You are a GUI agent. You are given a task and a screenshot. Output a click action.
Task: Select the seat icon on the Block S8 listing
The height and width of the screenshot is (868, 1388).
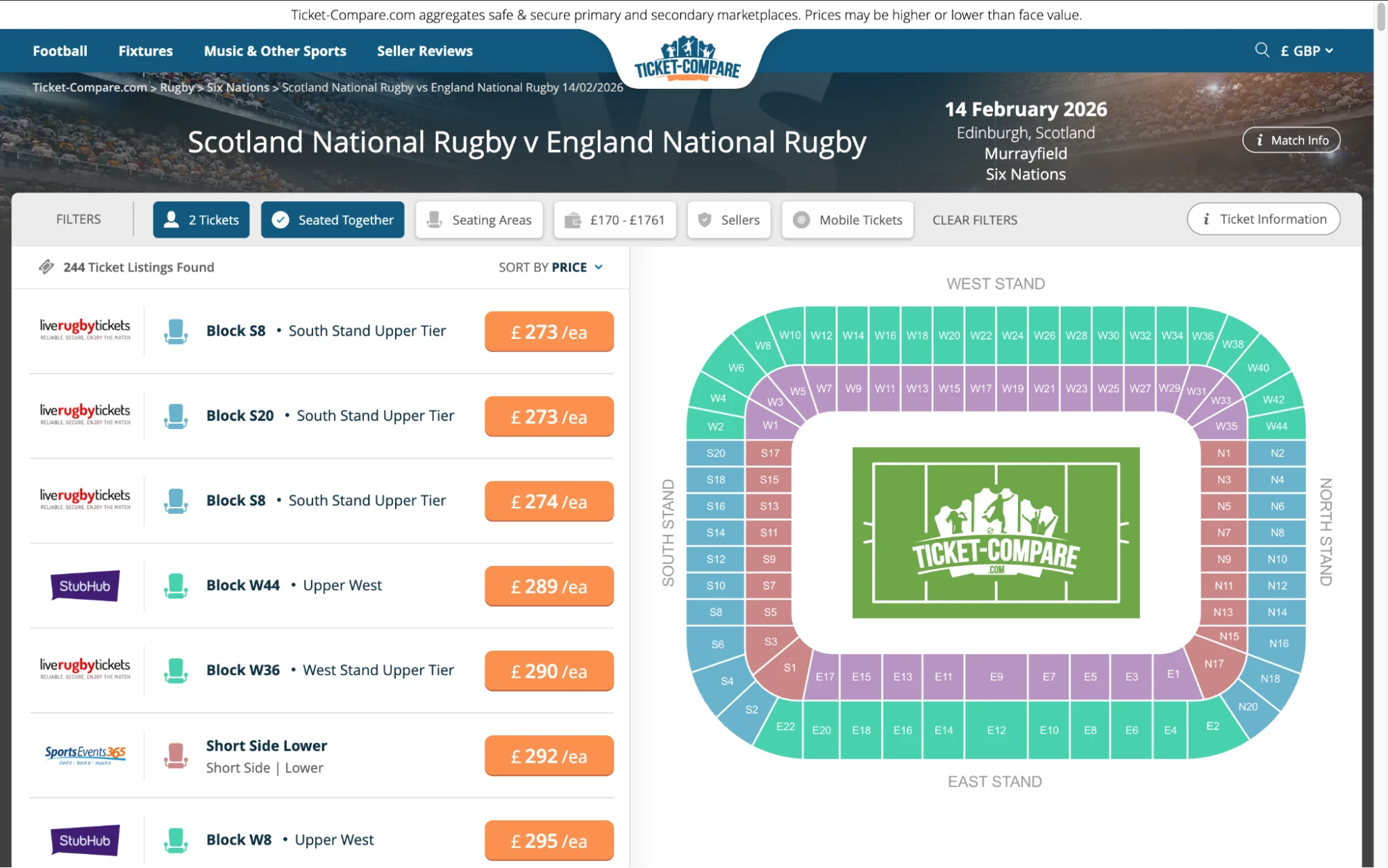tap(176, 331)
